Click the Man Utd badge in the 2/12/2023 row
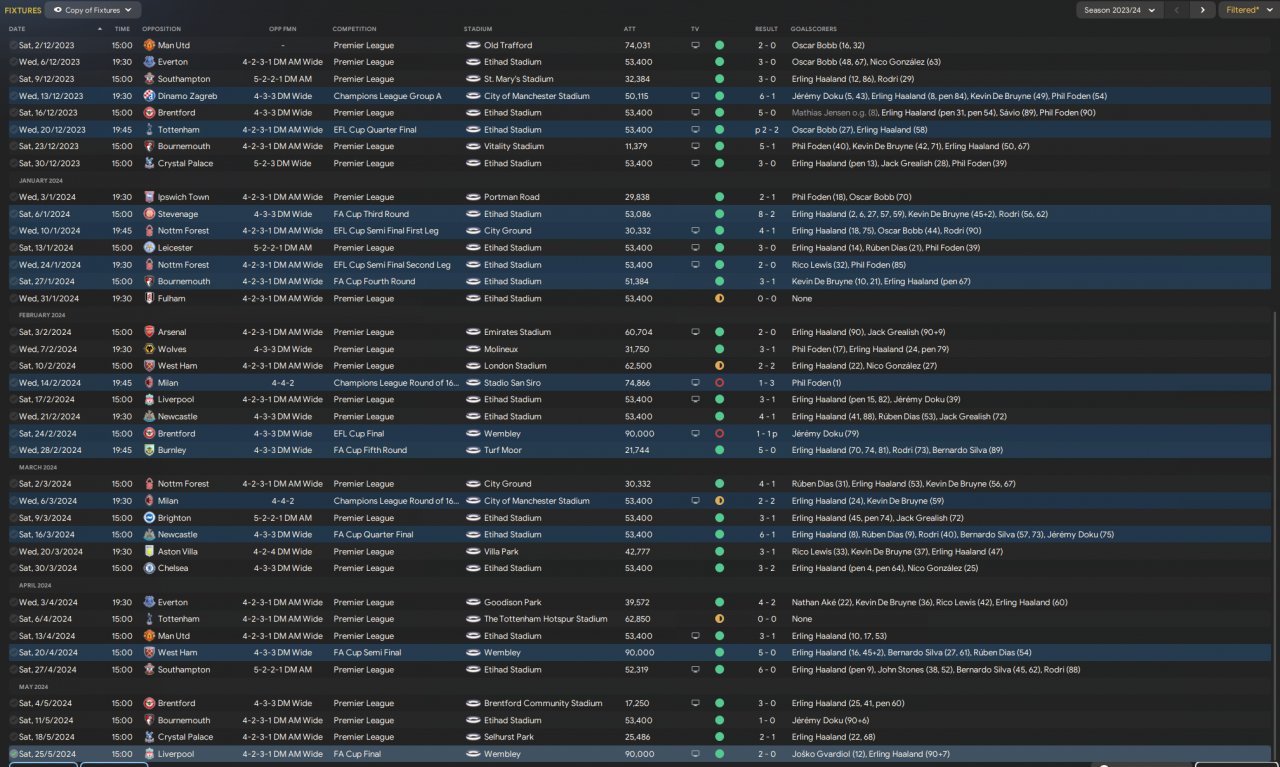Screen dimensions: 1280x767 click(x=148, y=45)
